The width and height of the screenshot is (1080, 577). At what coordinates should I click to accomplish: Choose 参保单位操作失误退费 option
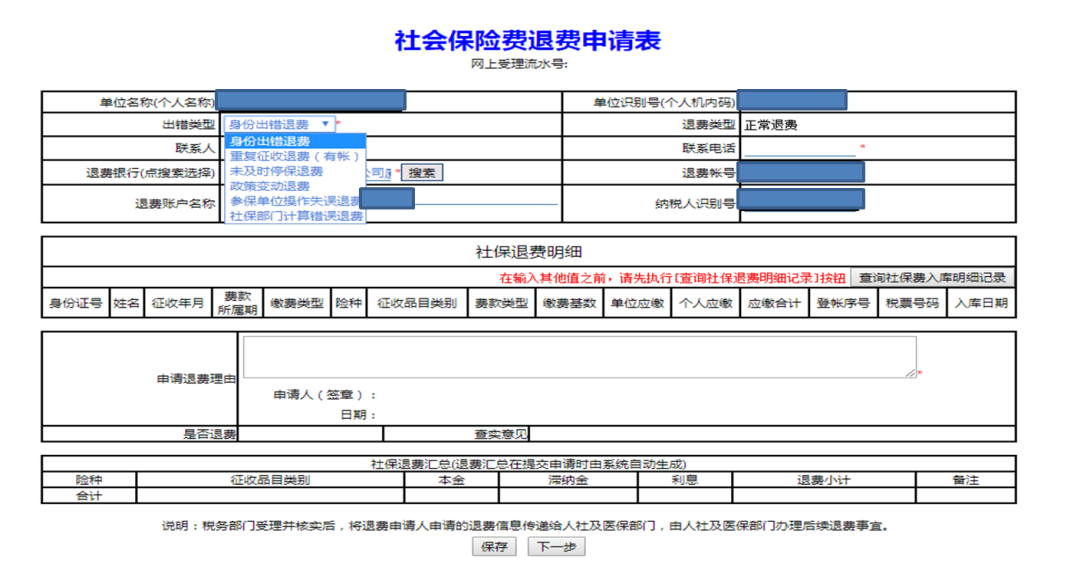click(295, 201)
